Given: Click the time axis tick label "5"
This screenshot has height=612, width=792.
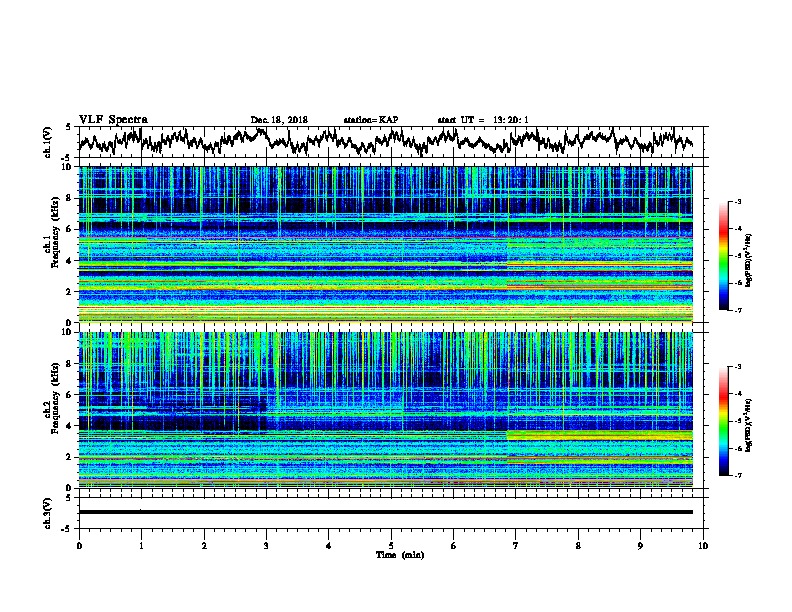Looking at the screenshot, I should (x=391, y=546).
